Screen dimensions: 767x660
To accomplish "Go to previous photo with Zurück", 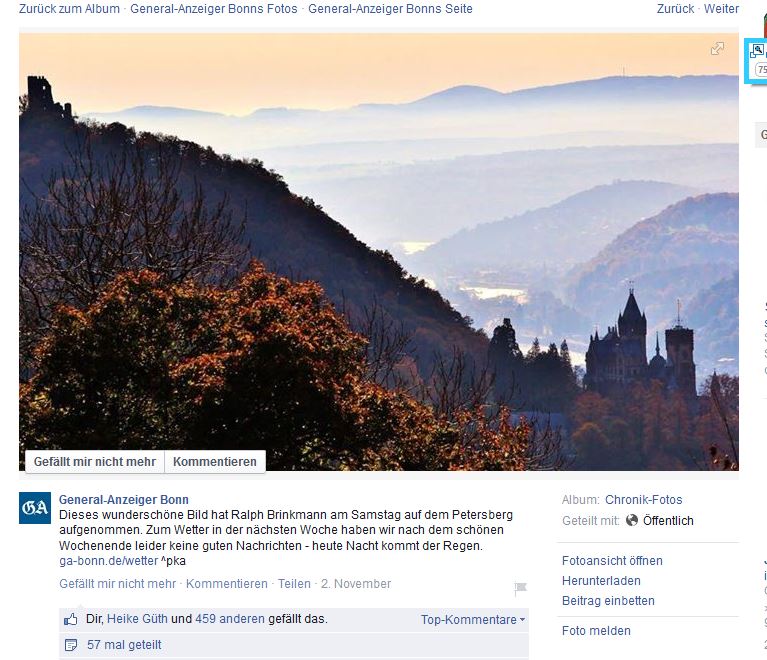I will (x=675, y=9).
